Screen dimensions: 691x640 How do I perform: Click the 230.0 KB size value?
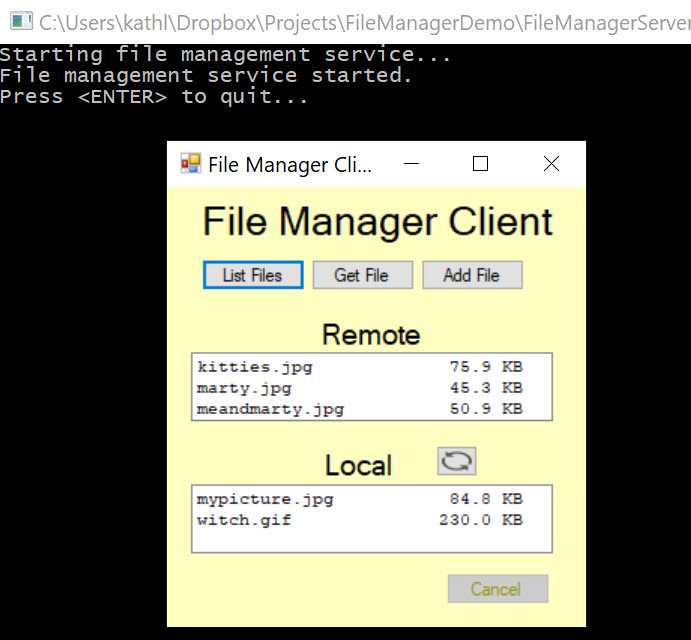tap(481, 520)
